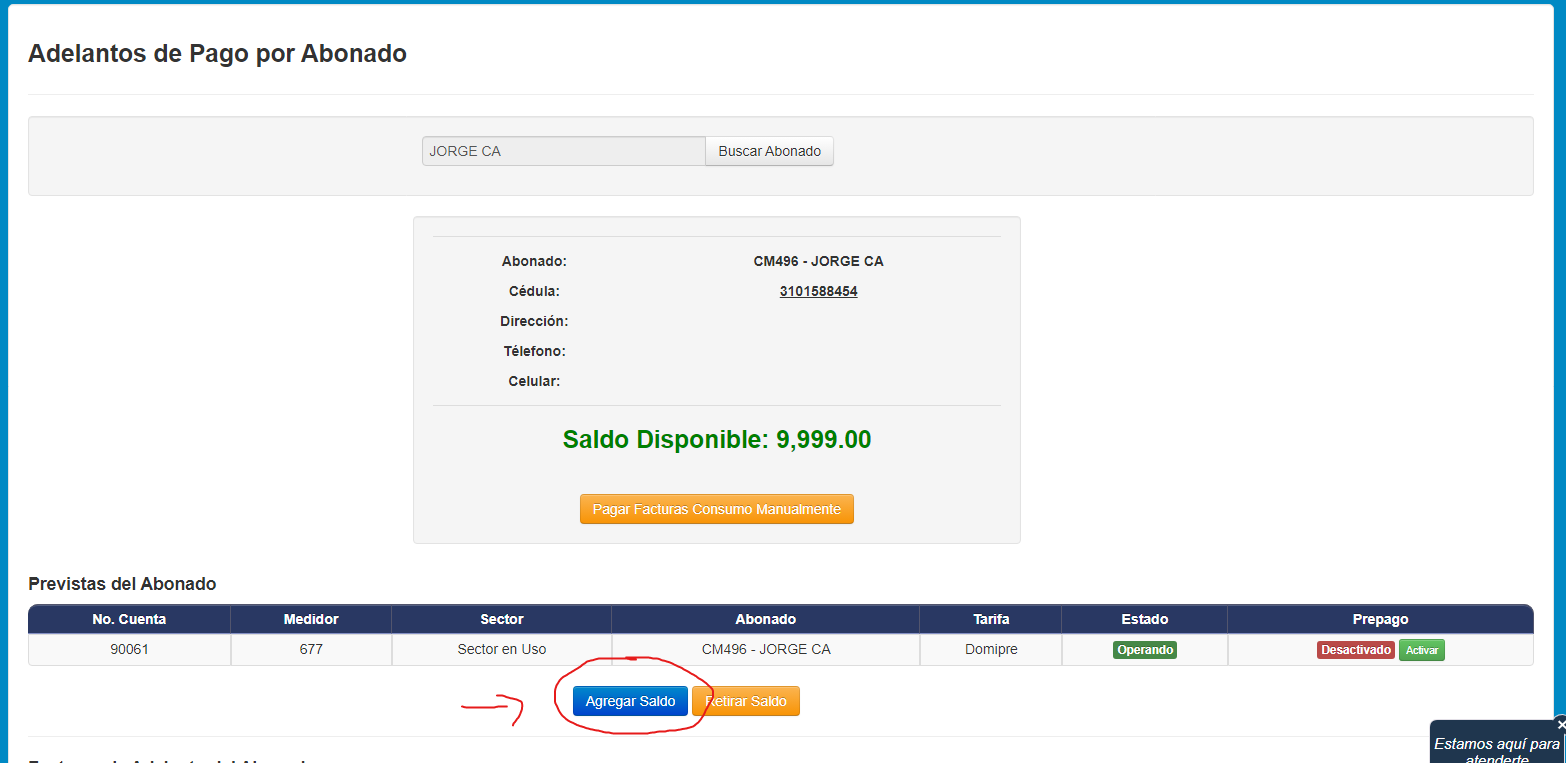Click the Celular label in the details card
The image size is (1566, 763).
pos(534,382)
